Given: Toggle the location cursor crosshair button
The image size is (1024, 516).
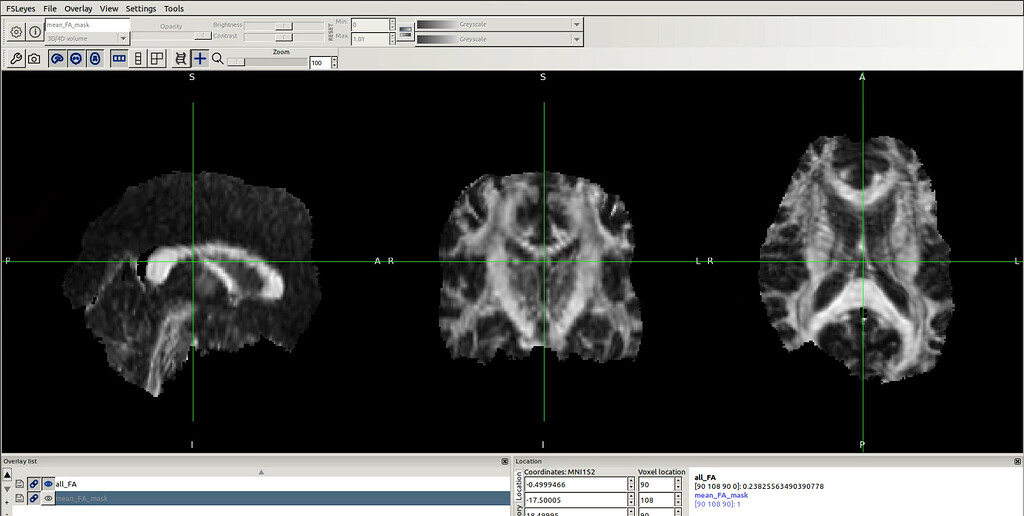Looking at the screenshot, I should [x=200, y=59].
